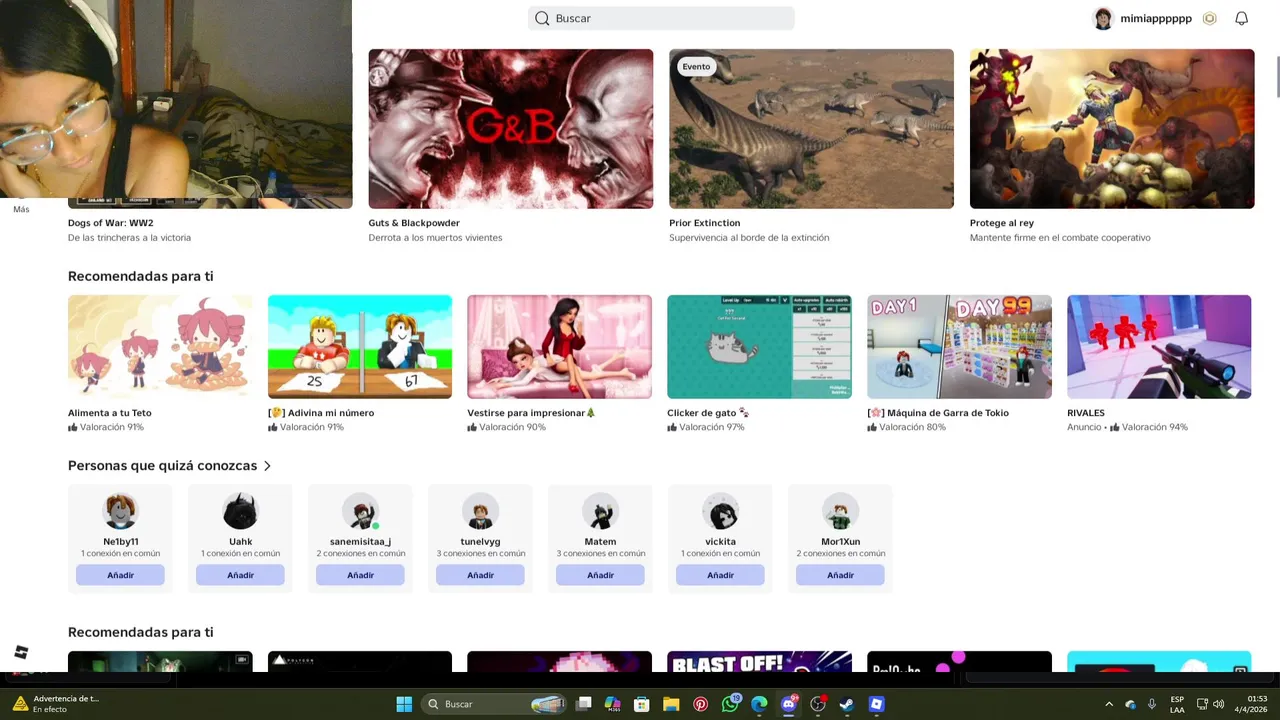Open Clicker de gato thumbnail
Viewport: 1280px width, 720px height.
coord(759,347)
